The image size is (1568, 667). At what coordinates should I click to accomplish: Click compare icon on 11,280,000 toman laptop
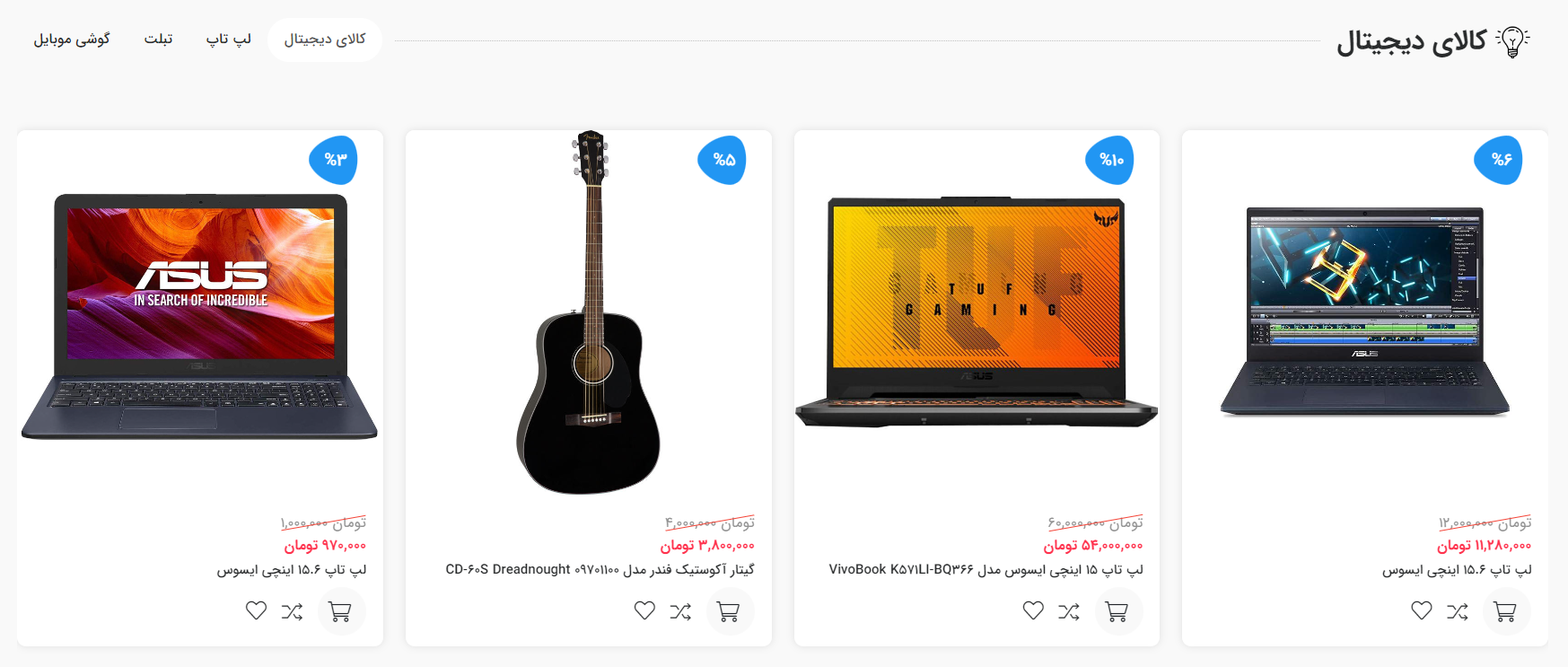pos(1458,611)
